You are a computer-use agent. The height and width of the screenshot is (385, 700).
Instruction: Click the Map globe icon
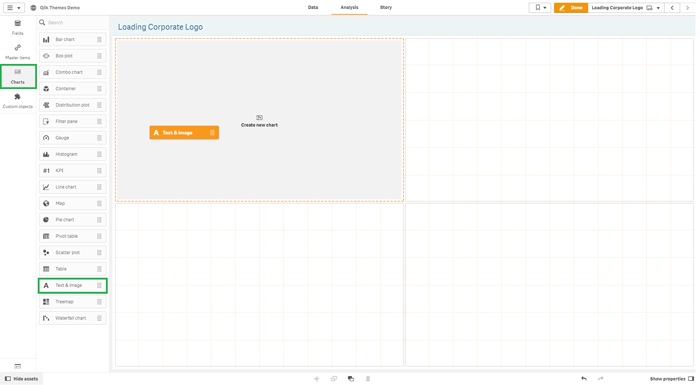[x=46, y=203]
